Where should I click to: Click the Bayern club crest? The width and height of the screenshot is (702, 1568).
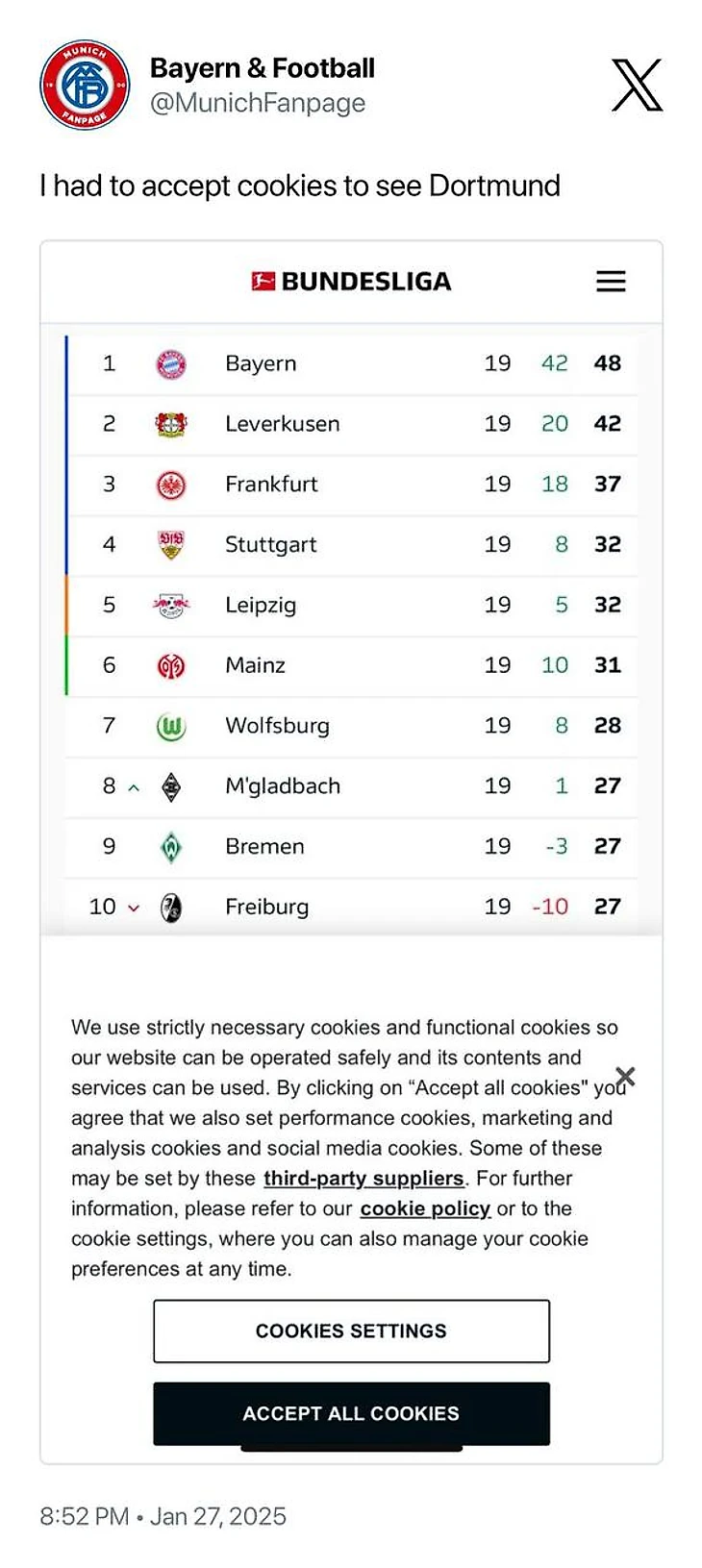(171, 364)
